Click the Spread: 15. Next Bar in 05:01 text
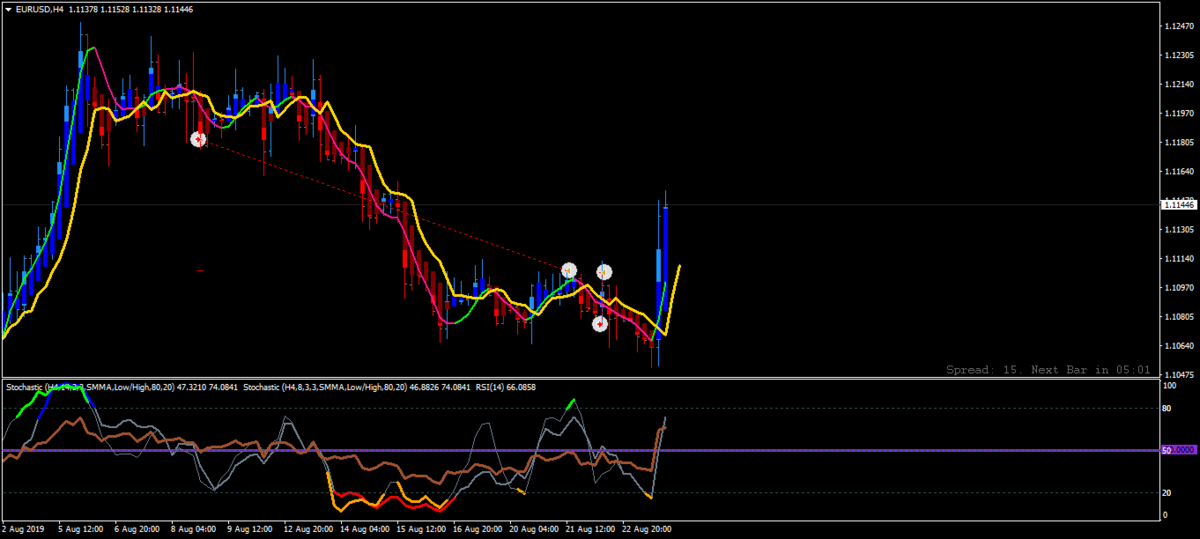The width and height of the screenshot is (1200, 539). 1048,369
